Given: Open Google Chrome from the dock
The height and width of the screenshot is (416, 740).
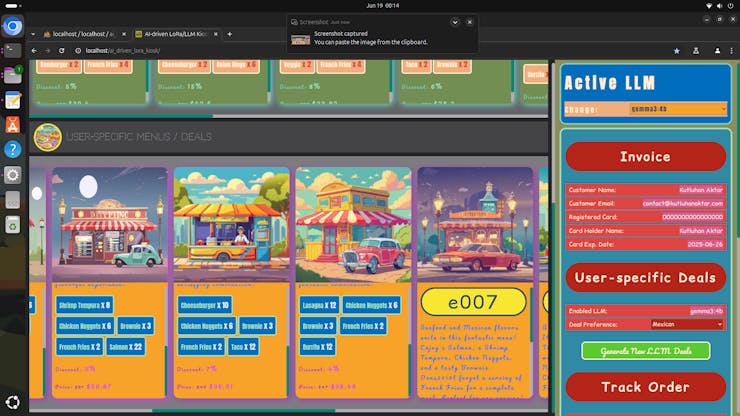Looking at the screenshot, I should pos(13,27).
